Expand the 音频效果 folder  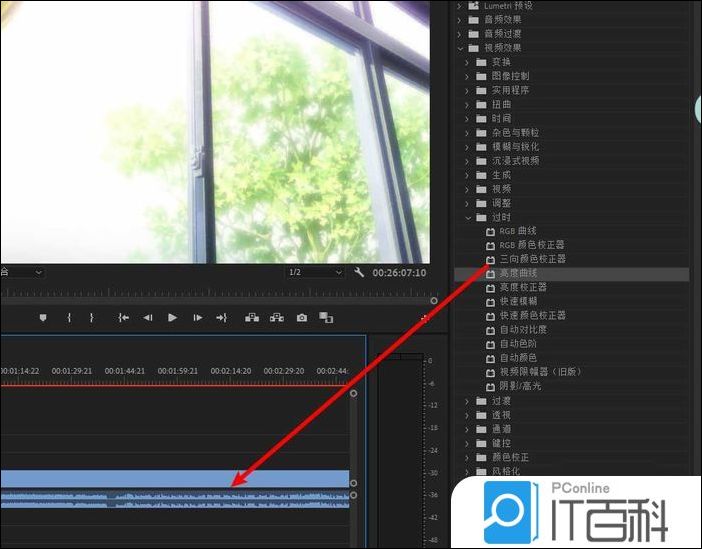click(x=459, y=20)
